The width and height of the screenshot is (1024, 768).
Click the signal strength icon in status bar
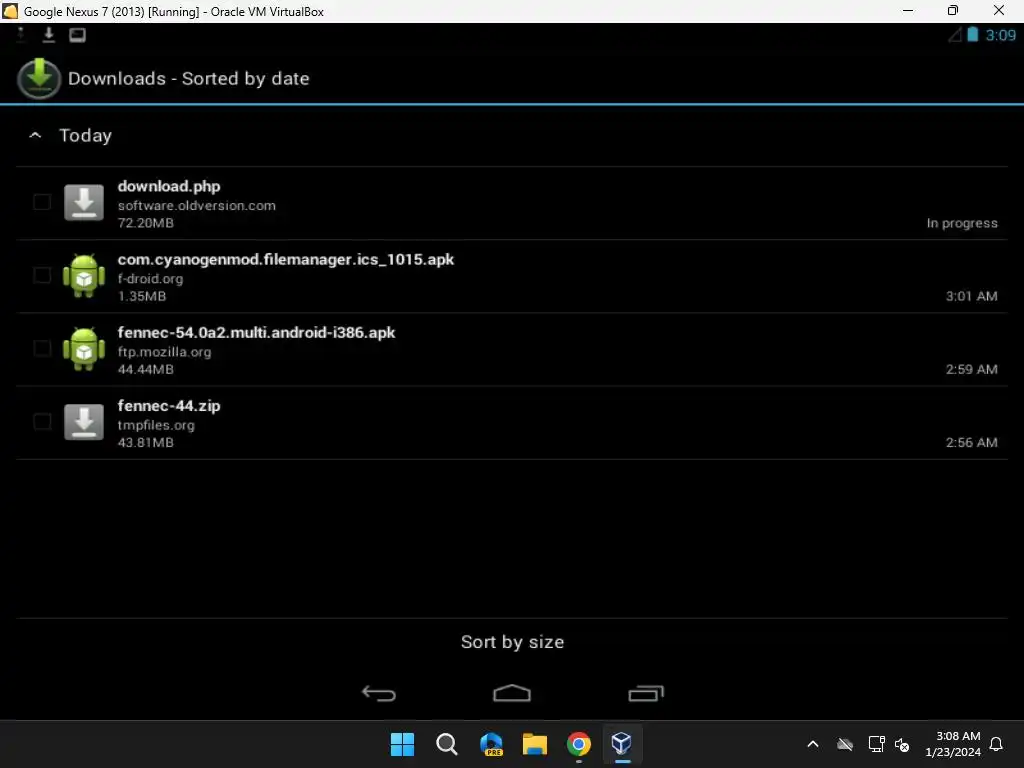click(x=955, y=35)
